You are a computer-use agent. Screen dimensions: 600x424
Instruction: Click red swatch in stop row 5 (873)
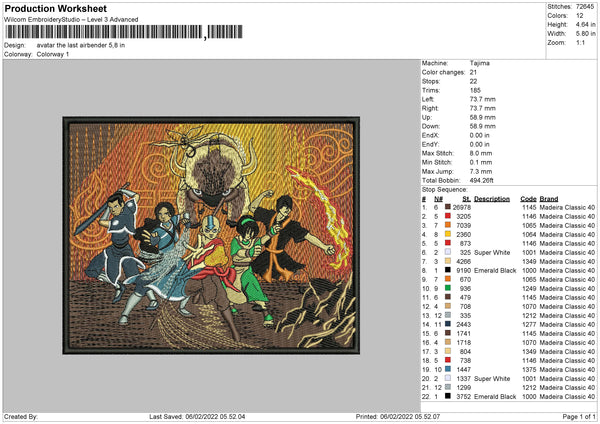(447, 243)
